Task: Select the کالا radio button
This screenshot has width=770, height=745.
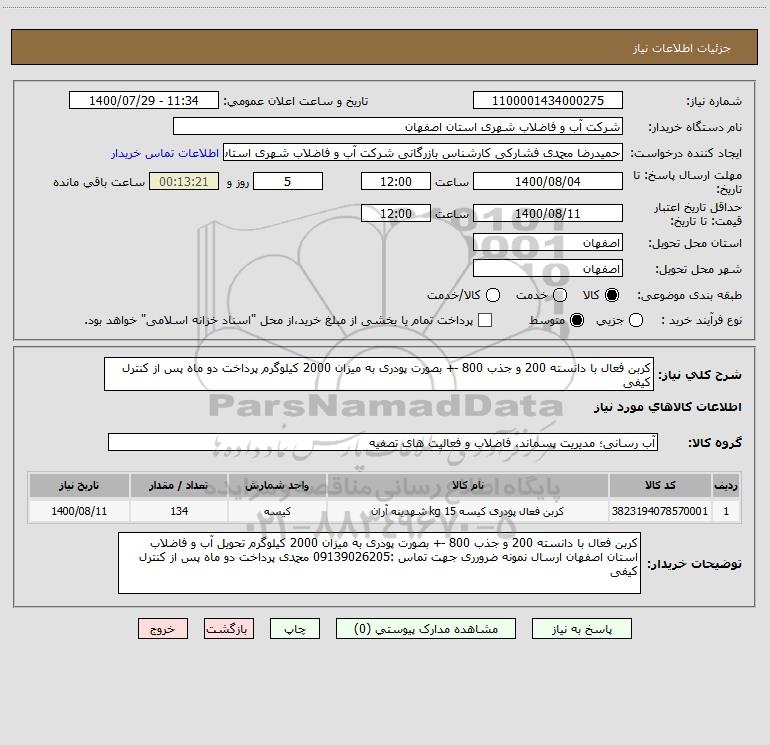Action: [612, 295]
